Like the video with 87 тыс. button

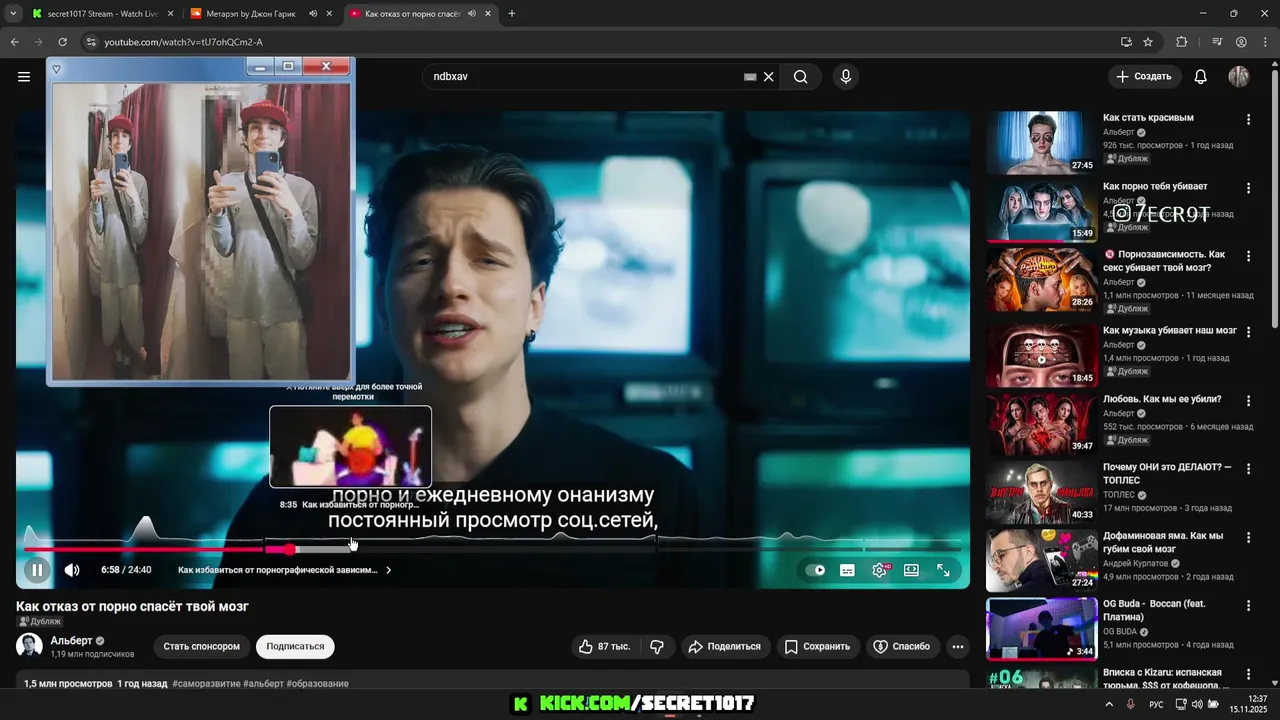(605, 647)
